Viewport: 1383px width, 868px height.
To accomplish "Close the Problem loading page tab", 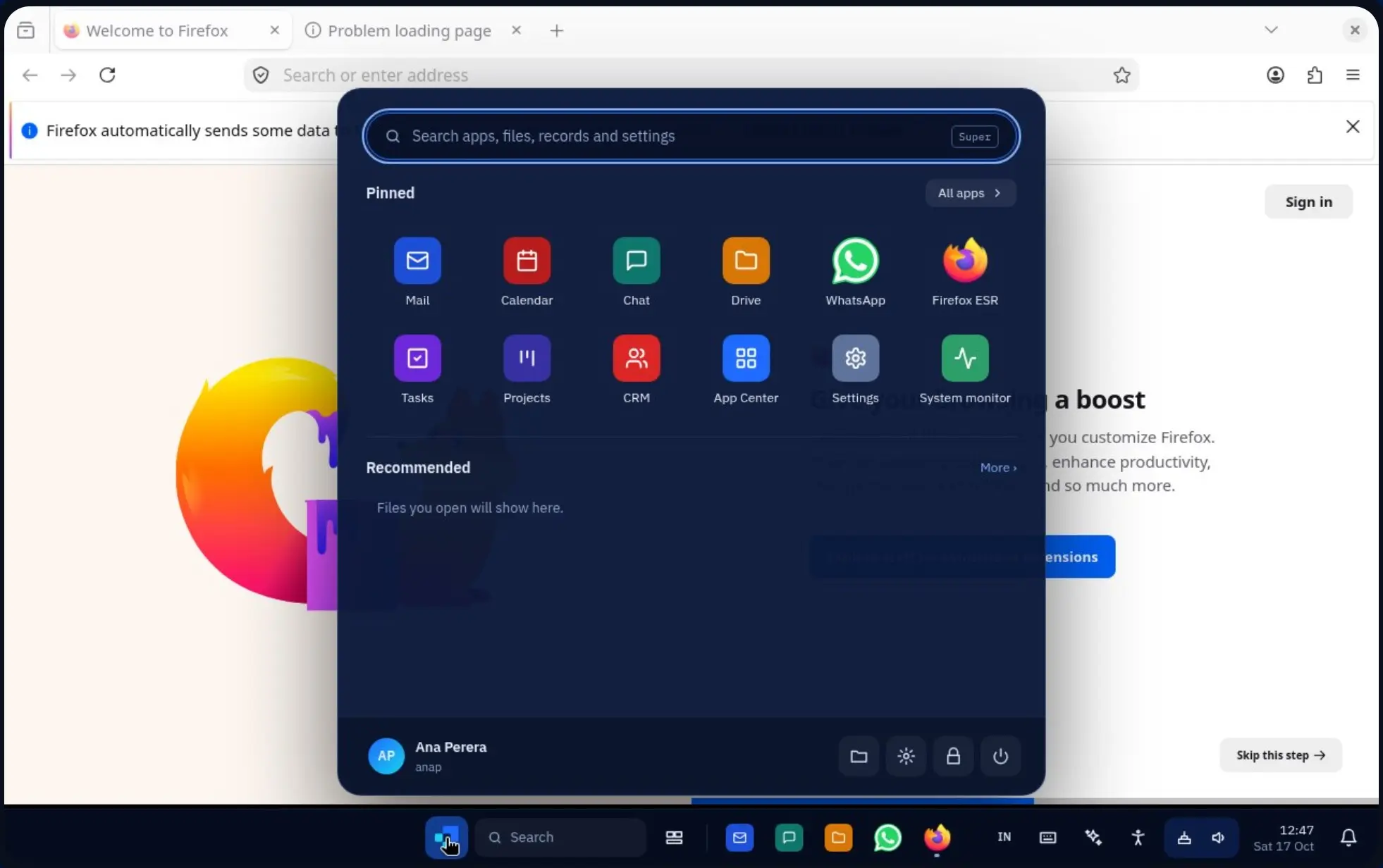I will point(516,30).
